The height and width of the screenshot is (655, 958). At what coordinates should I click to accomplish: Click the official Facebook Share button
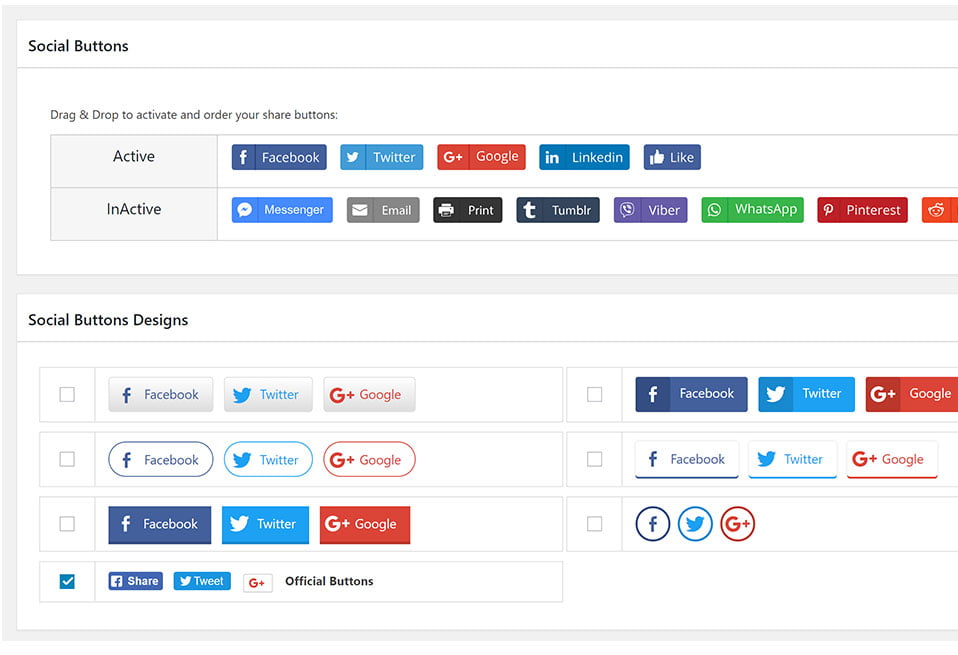[136, 581]
